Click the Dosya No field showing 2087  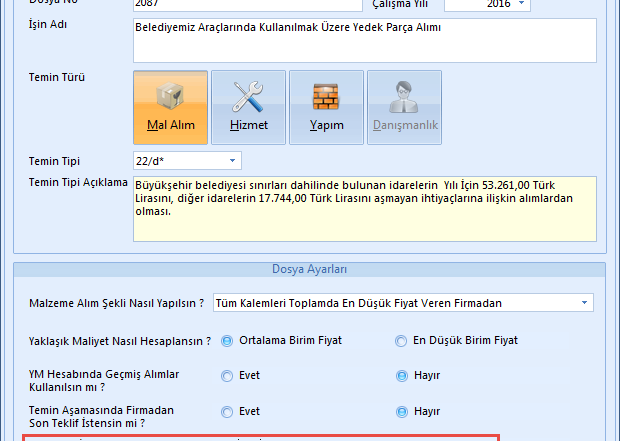pyautogui.click(x=246, y=5)
